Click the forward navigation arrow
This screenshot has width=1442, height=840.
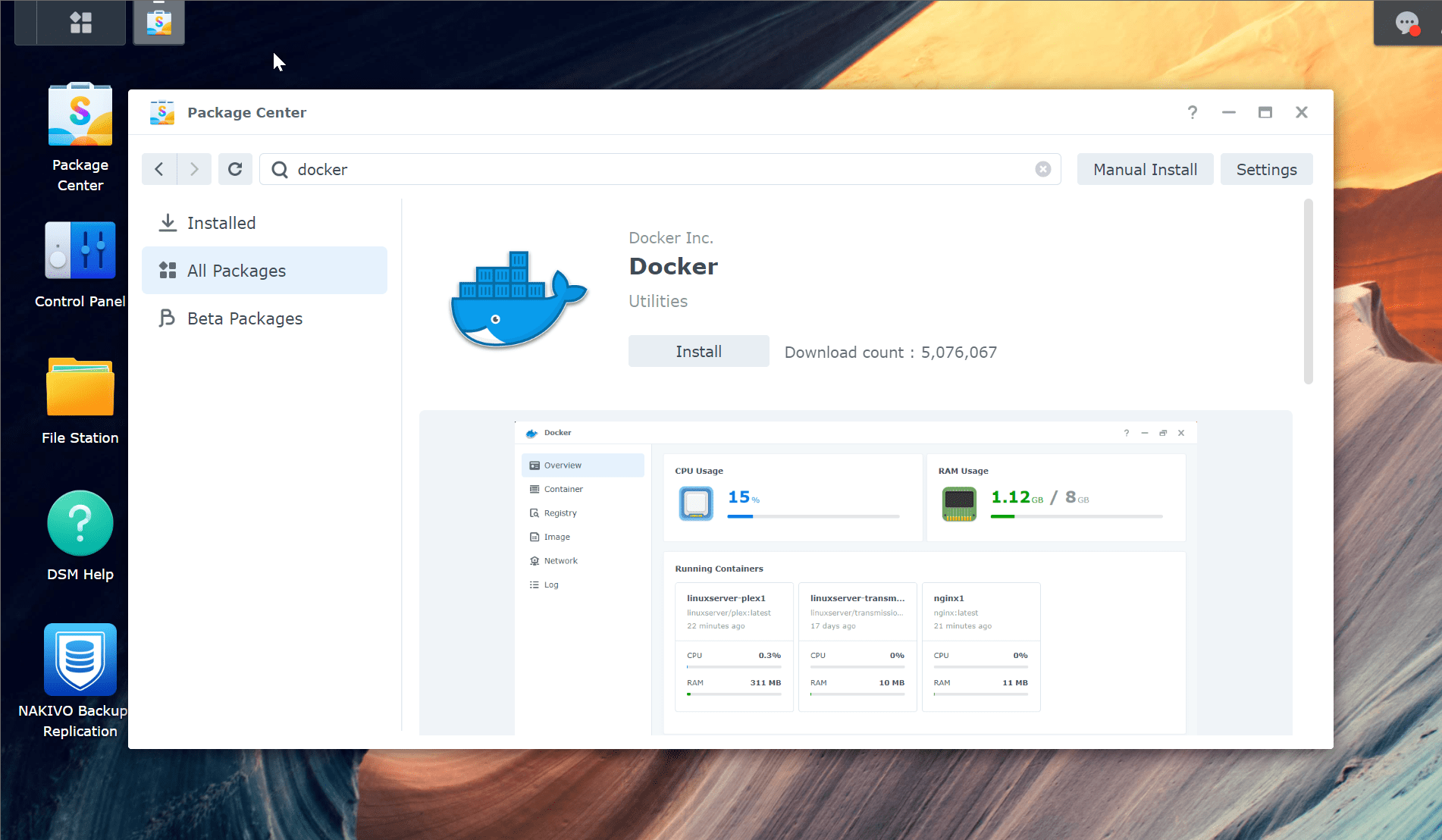(x=193, y=169)
